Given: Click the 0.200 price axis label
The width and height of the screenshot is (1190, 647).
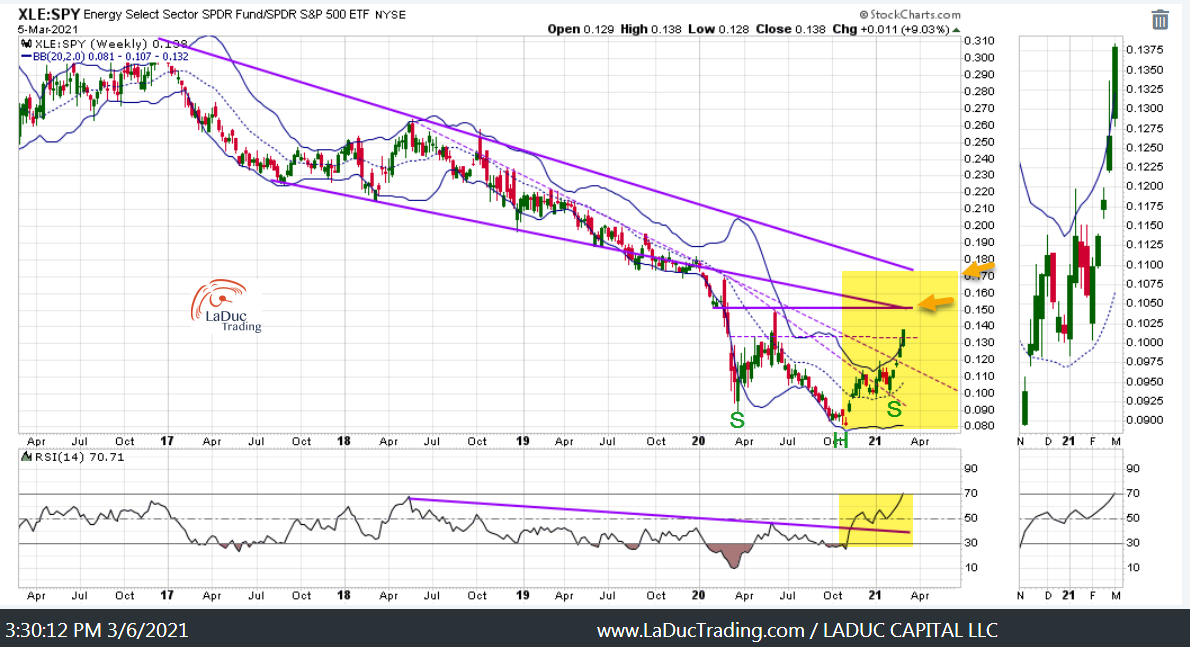Looking at the screenshot, I should click(x=979, y=225).
